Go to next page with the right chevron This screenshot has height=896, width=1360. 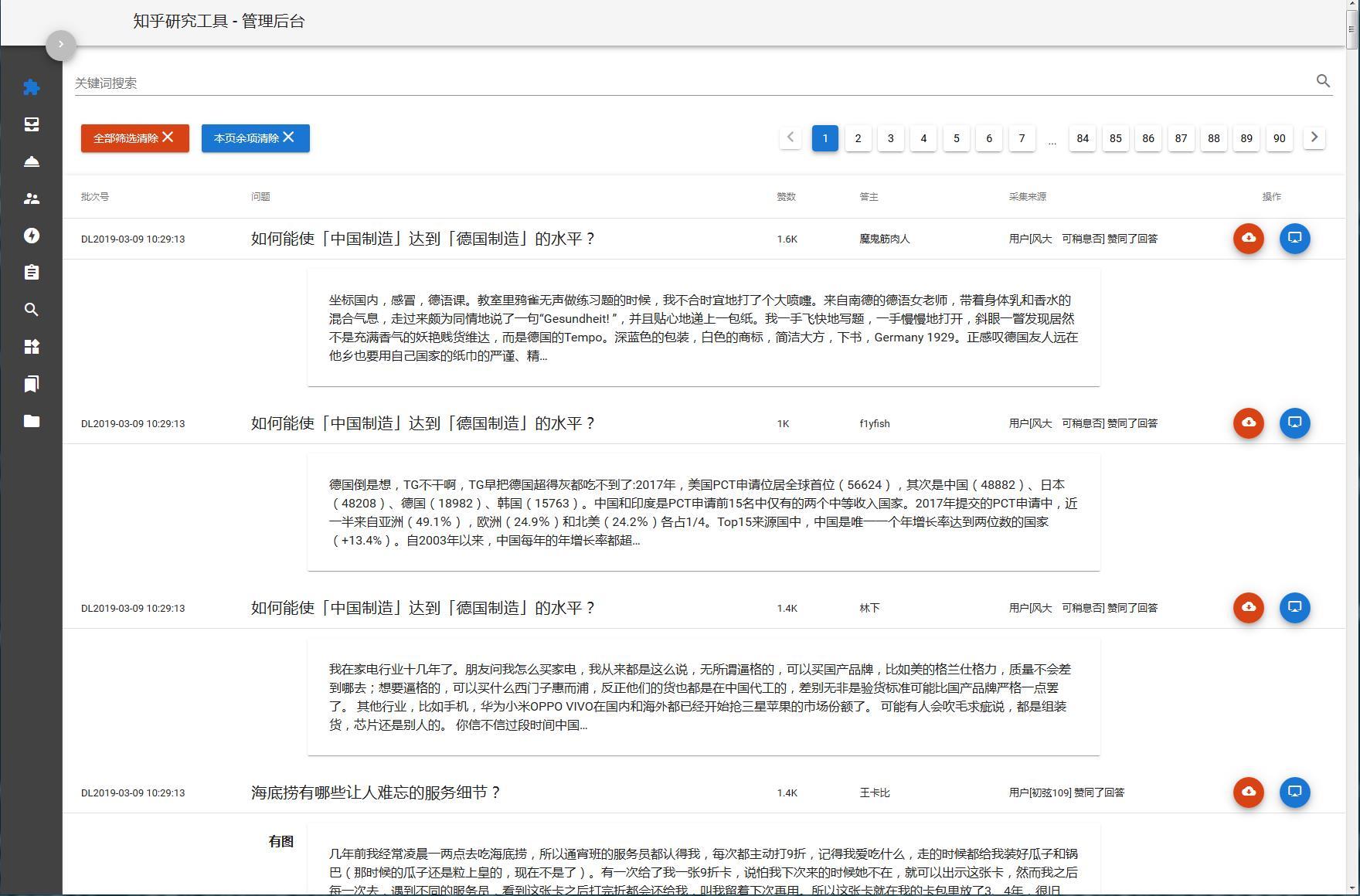tap(1314, 137)
